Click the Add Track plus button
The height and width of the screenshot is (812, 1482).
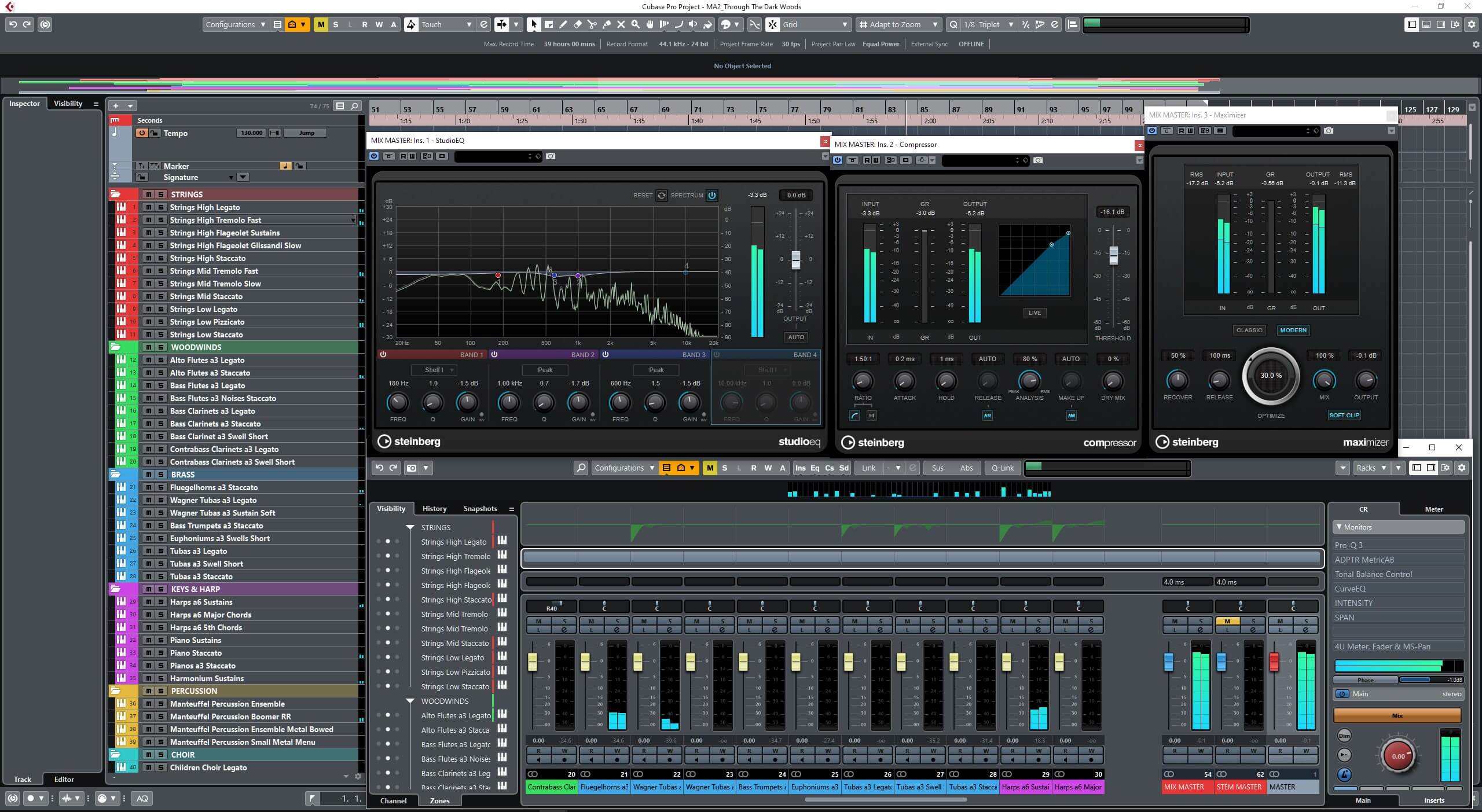(x=116, y=106)
